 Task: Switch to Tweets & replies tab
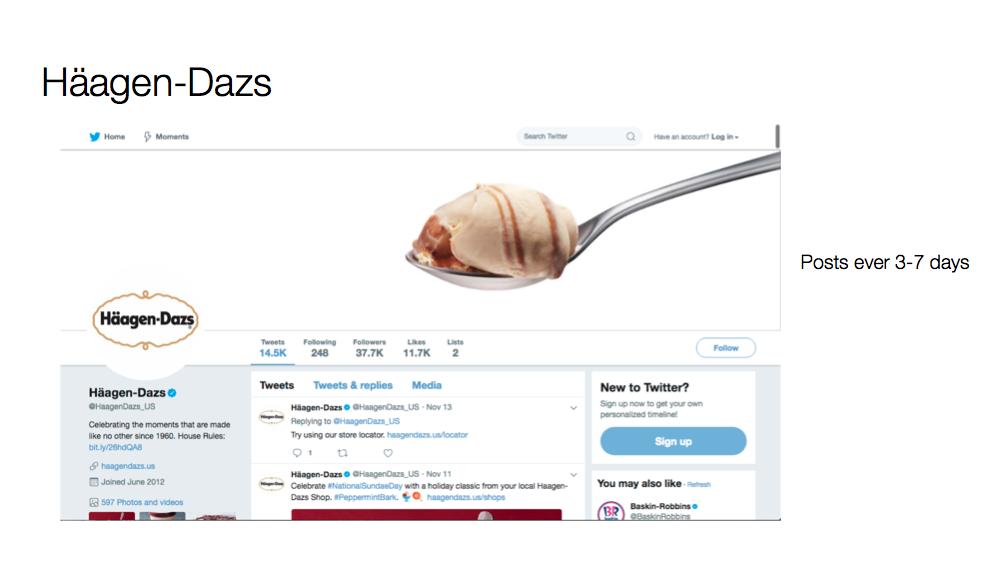353,385
